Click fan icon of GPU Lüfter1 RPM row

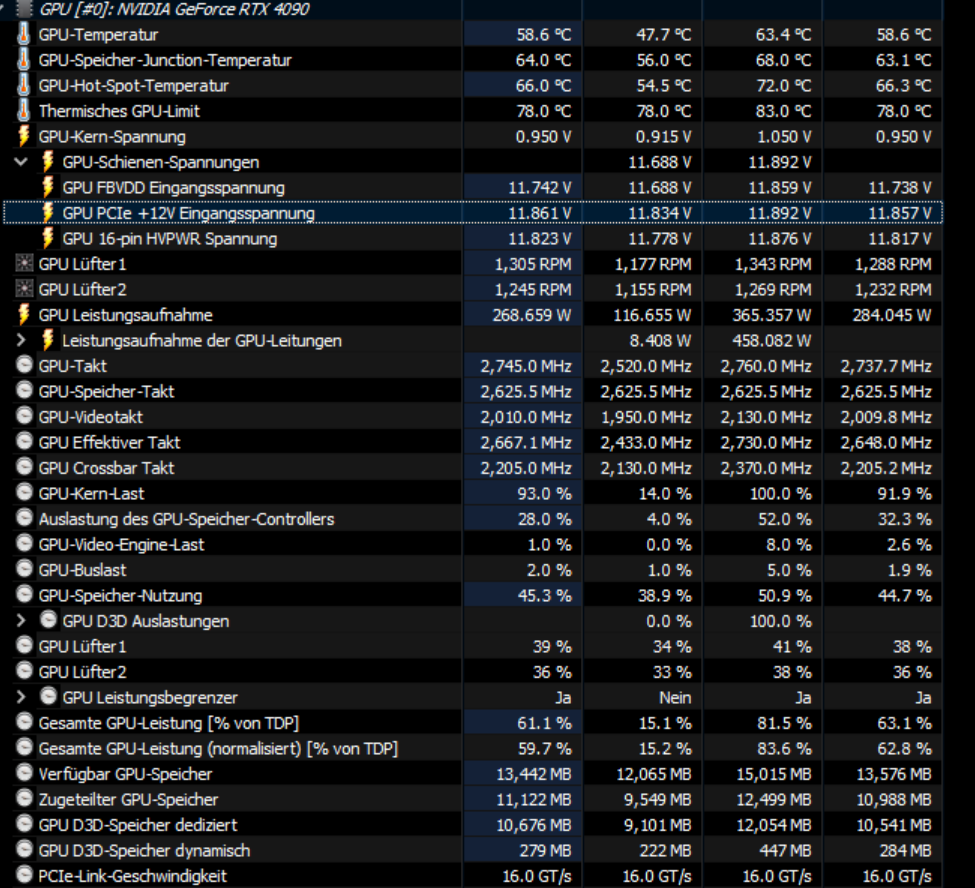[x=24, y=264]
